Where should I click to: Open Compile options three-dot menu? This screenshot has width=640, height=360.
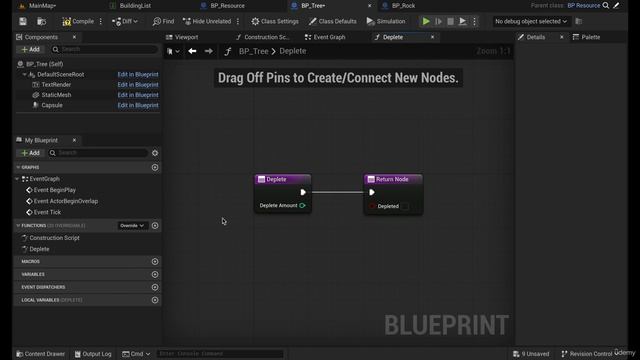[101, 21]
